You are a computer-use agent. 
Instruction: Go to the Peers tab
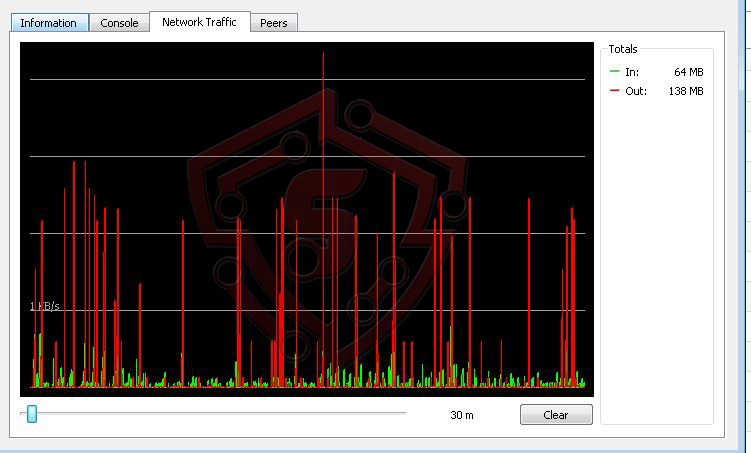[273, 23]
